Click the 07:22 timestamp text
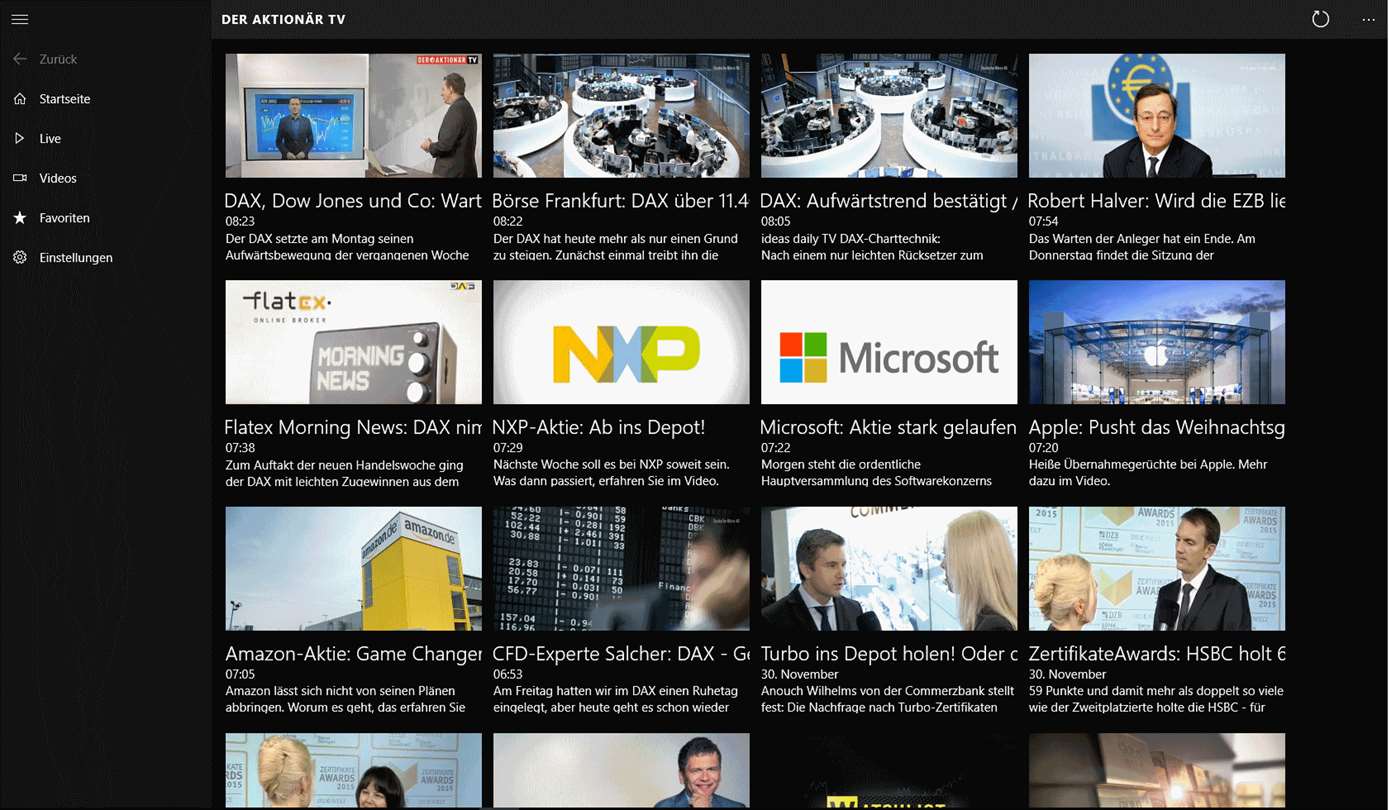 tap(776, 448)
